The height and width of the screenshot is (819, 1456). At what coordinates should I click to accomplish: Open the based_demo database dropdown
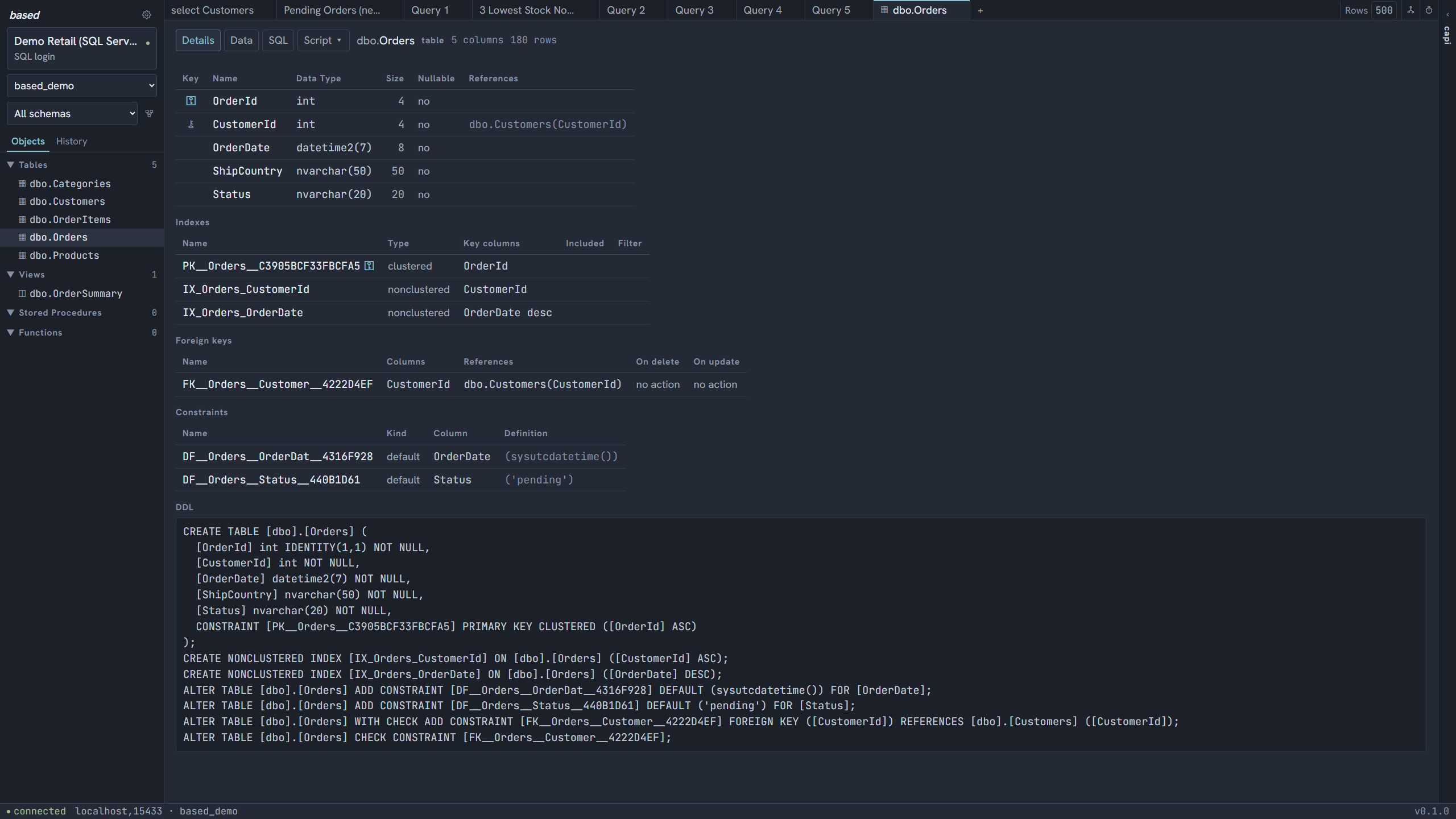tap(82, 85)
